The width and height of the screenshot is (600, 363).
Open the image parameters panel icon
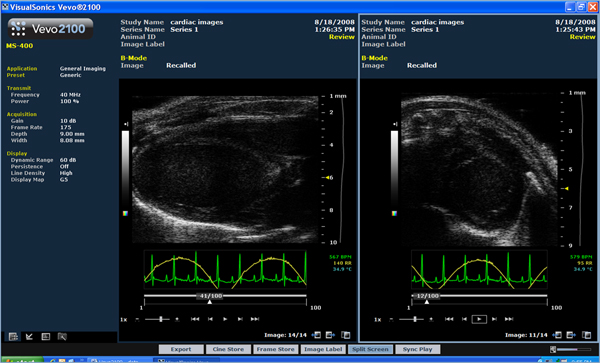[13, 337]
